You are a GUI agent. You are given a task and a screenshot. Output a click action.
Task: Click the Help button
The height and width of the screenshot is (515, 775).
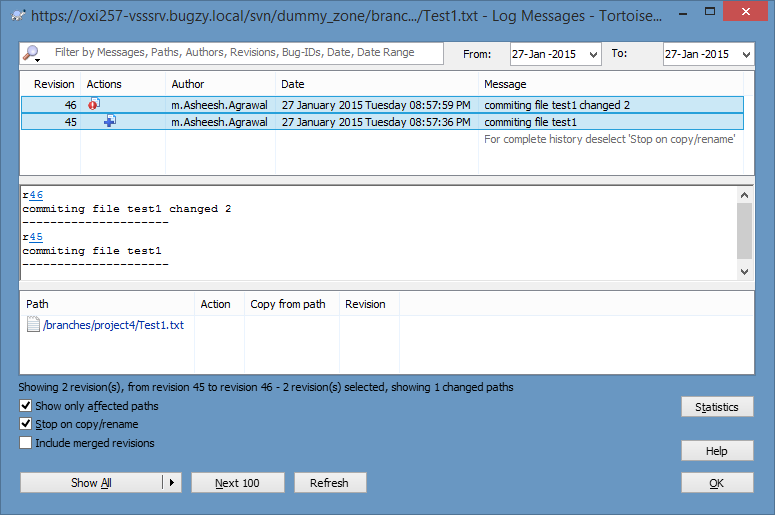717,451
